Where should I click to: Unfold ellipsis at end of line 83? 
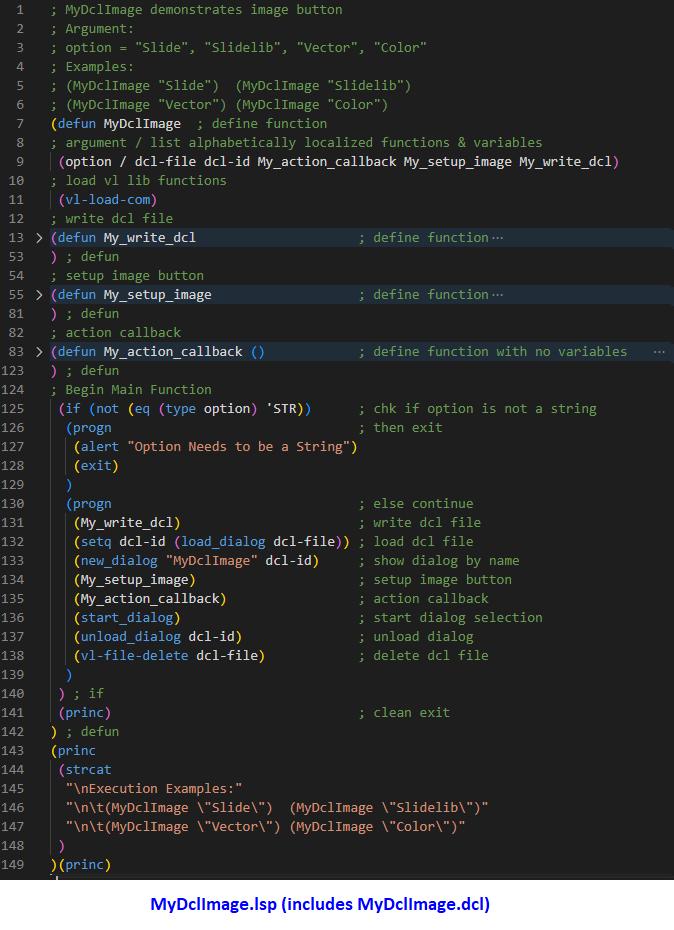(x=659, y=352)
